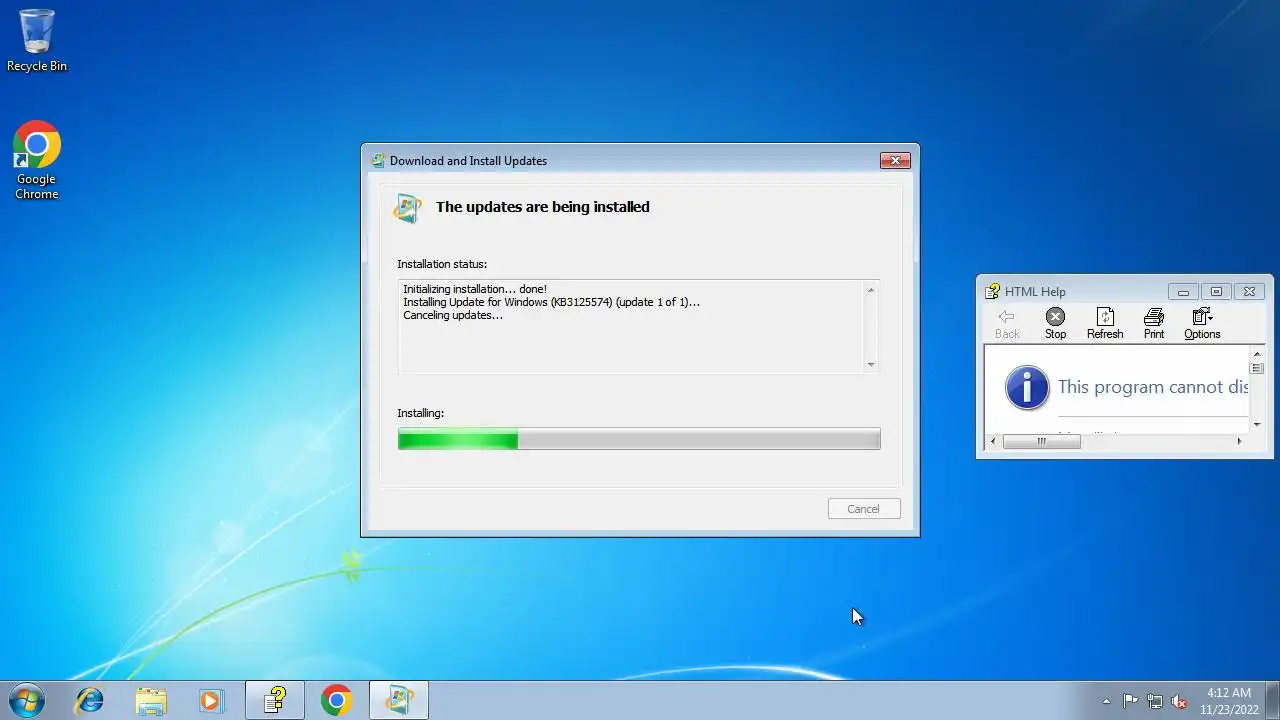The image size is (1280, 720).
Task: Open Chrome from the taskbar
Action: pyautogui.click(x=336, y=701)
